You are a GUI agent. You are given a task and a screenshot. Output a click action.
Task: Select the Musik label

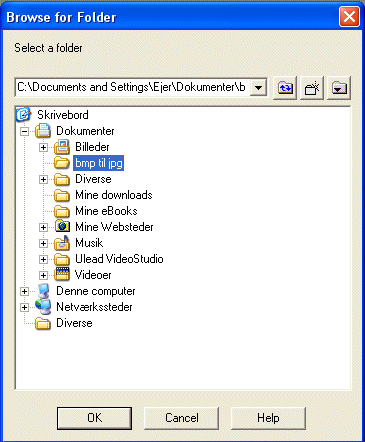89,243
